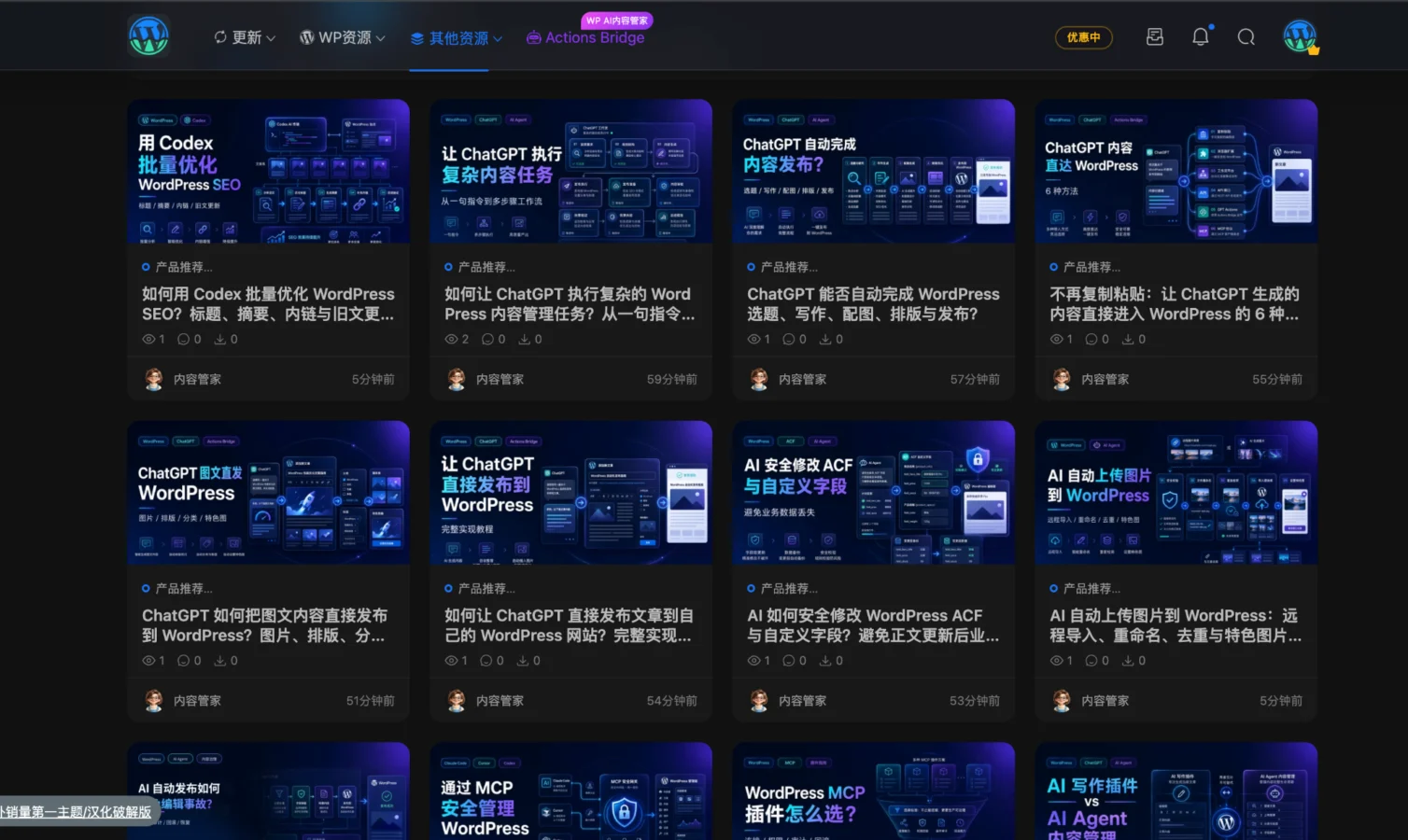Click the 通过 MCP 安全管理 WordPress thumbnail

570,791
